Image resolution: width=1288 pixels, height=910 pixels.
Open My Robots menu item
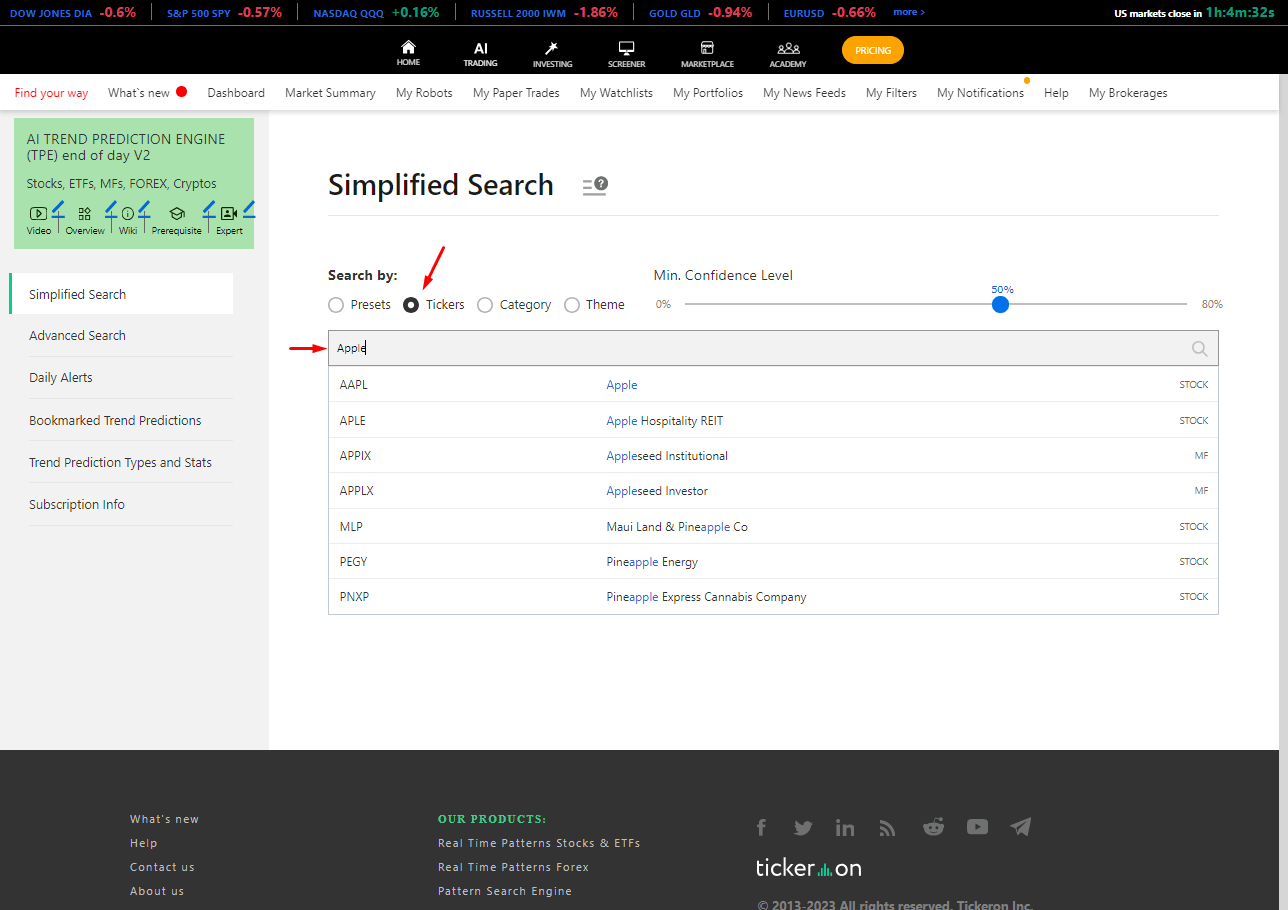click(424, 93)
